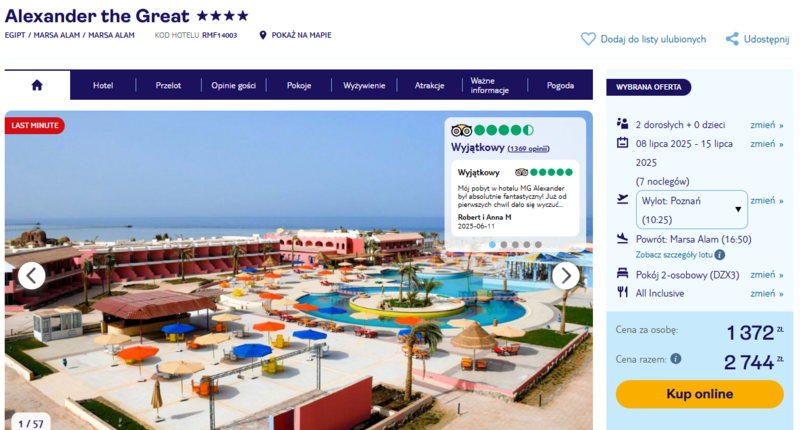Open the 1369 opinii link
800x430 pixels.
(528, 149)
